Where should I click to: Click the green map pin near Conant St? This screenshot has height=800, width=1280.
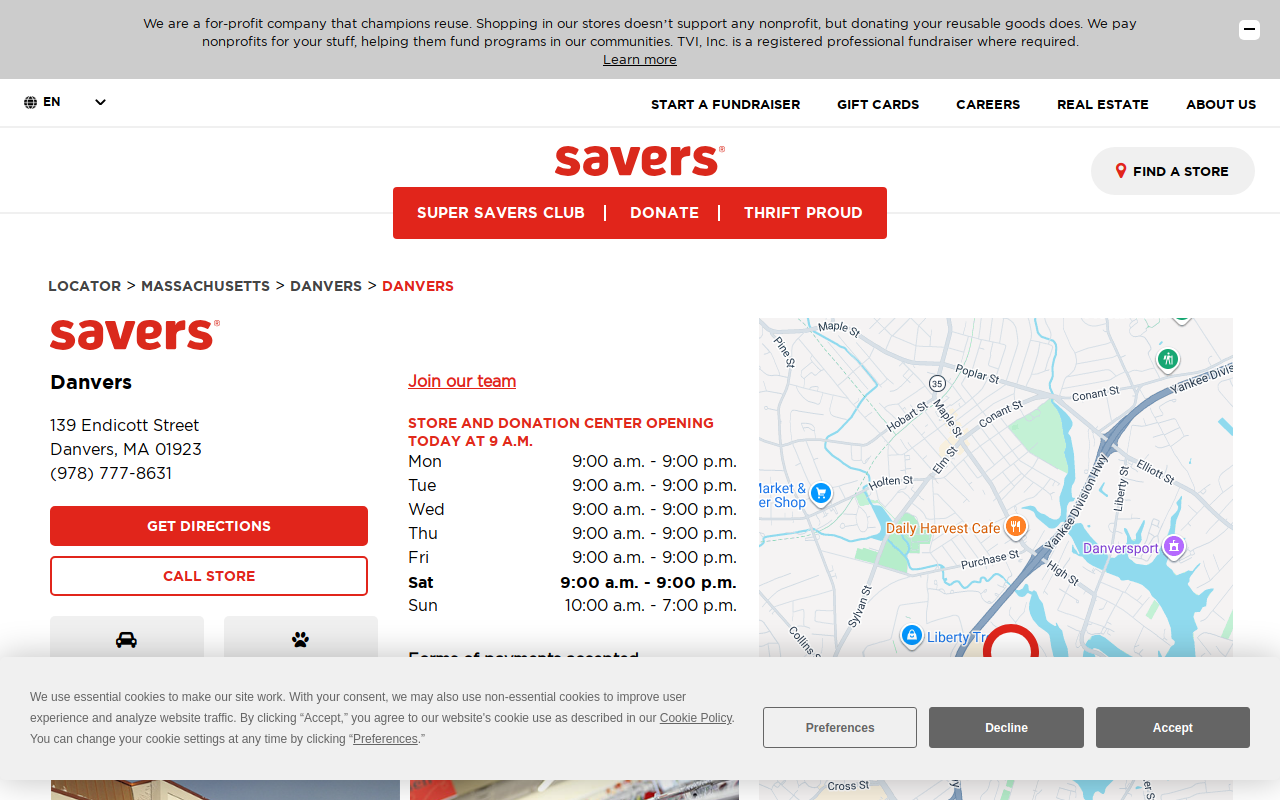(x=1167, y=358)
